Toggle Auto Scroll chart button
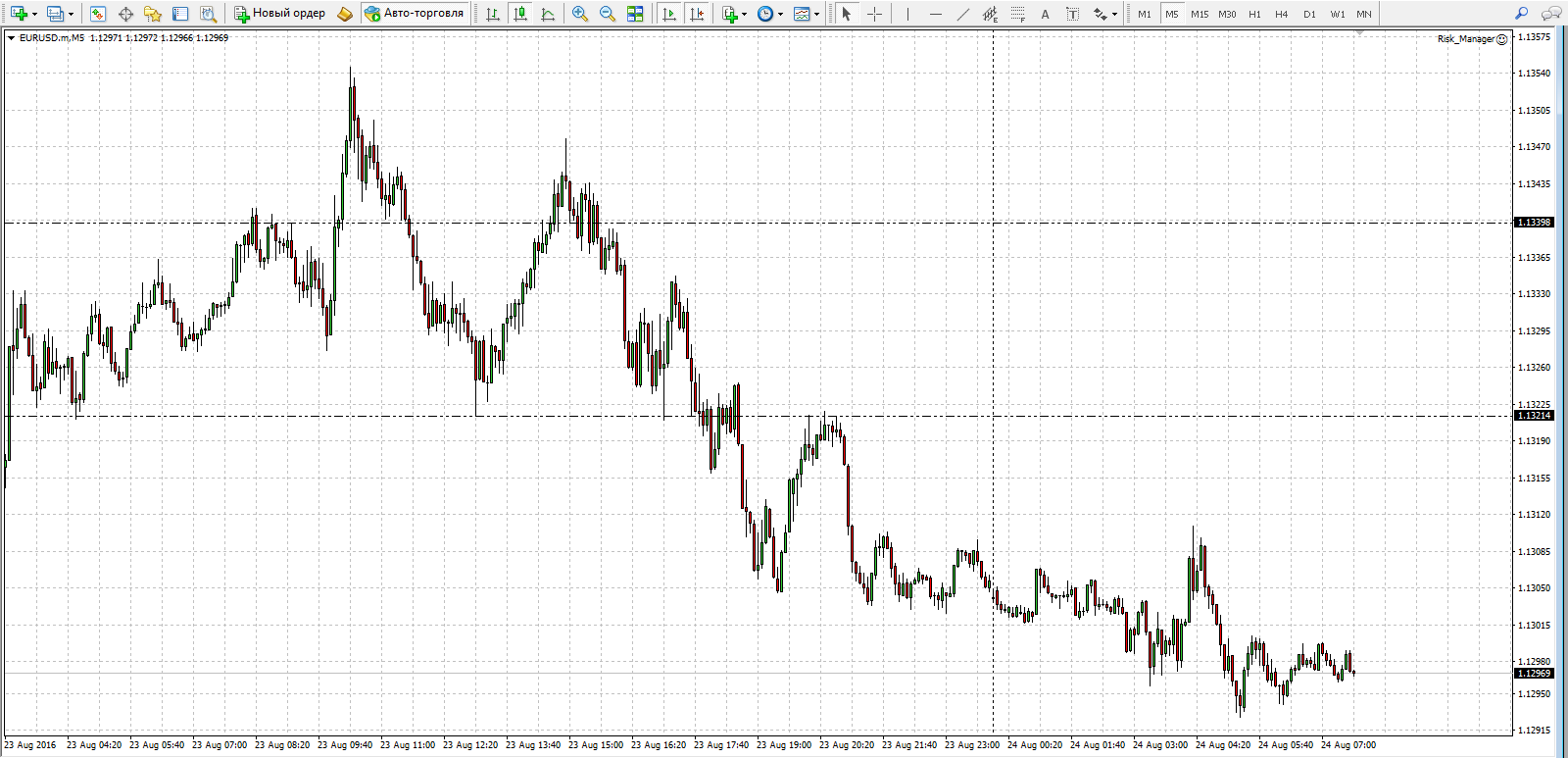Screen dimensions: 1568x758 pyautogui.click(x=669, y=14)
